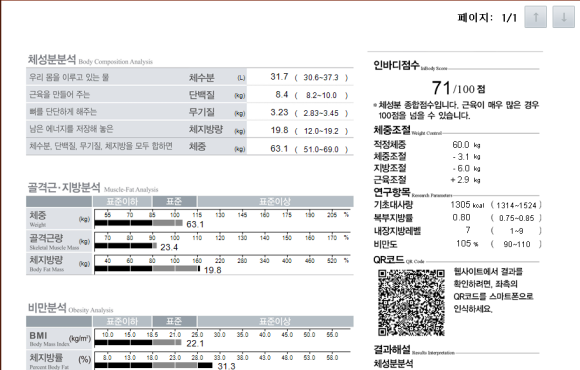Click the BMI bar in obesity chart

(x=138, y=343)
